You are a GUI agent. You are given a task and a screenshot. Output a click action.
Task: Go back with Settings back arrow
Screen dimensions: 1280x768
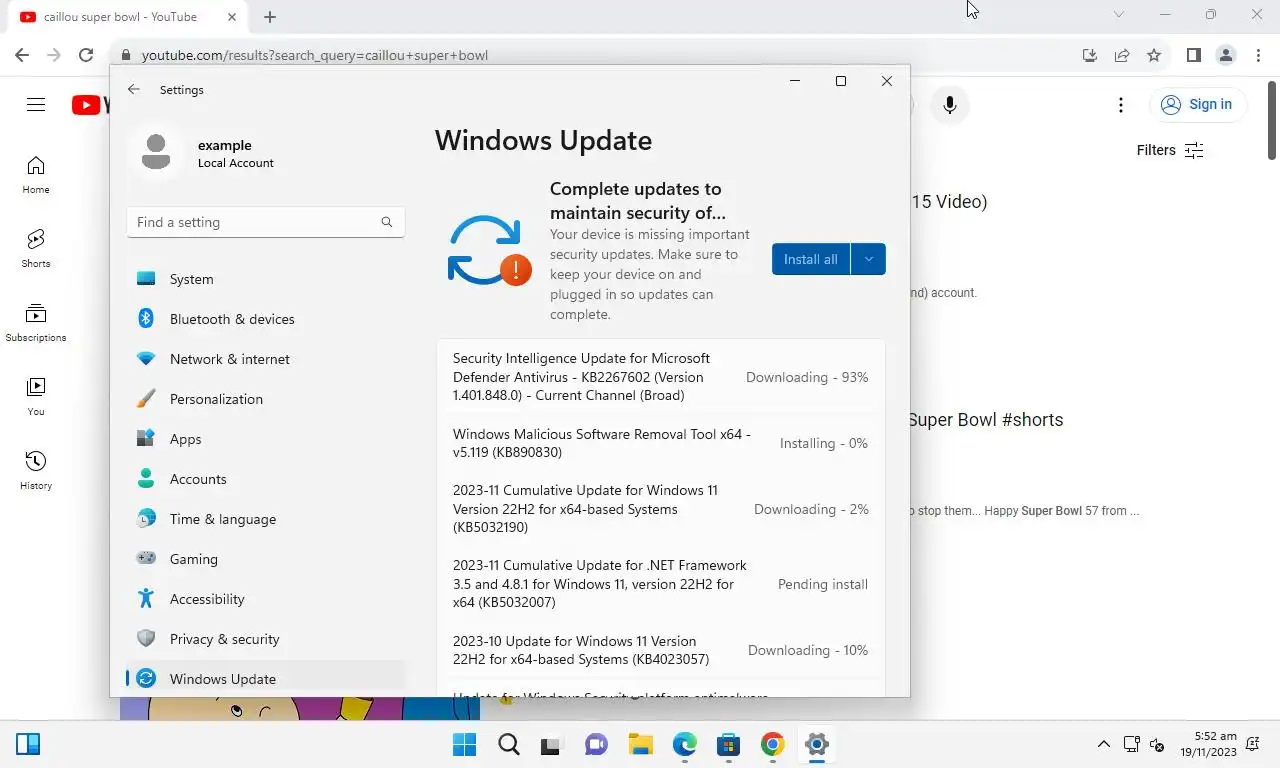pyautogui.click(x=134, y=90)
